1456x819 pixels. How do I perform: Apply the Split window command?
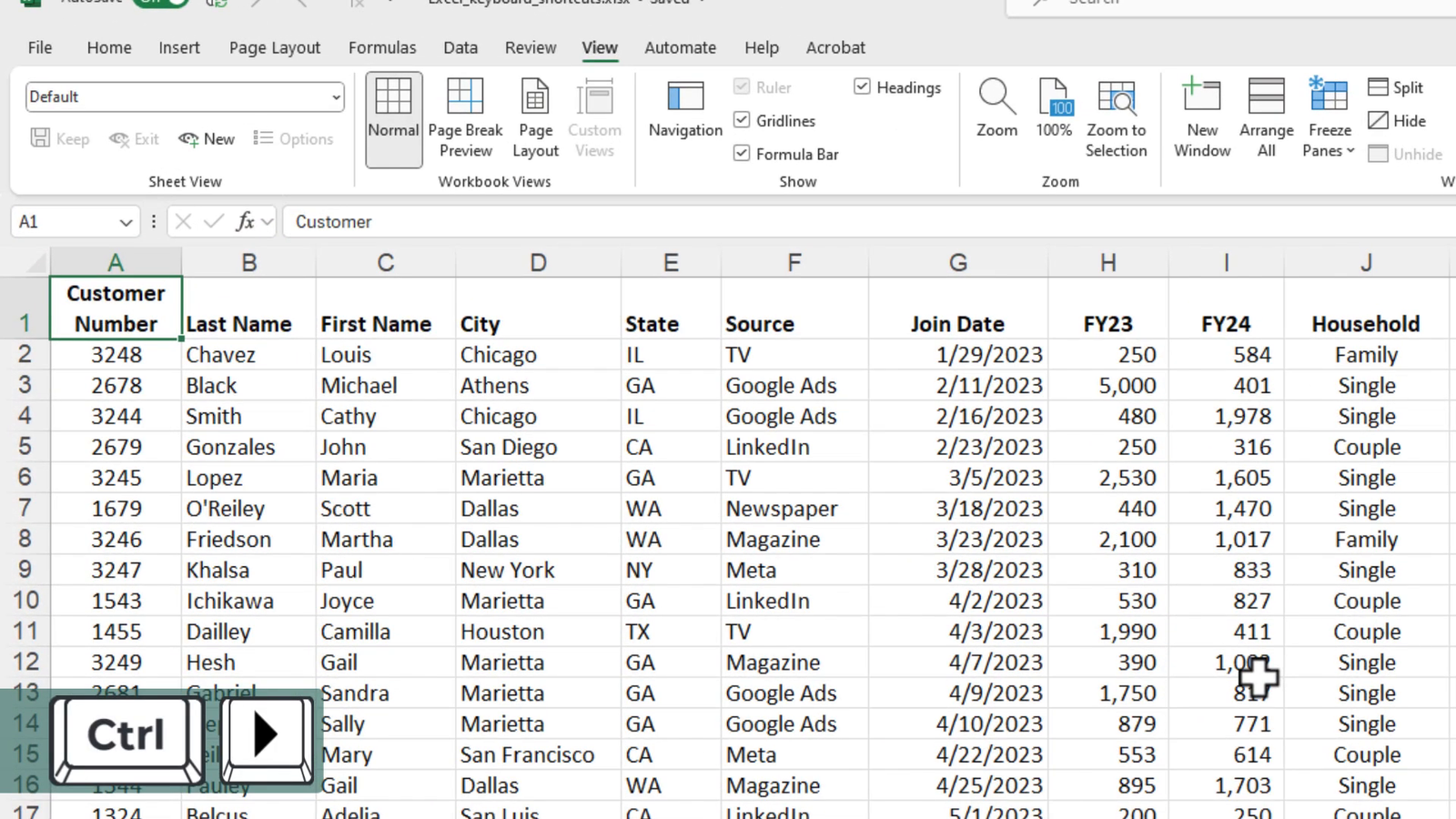1396,86
